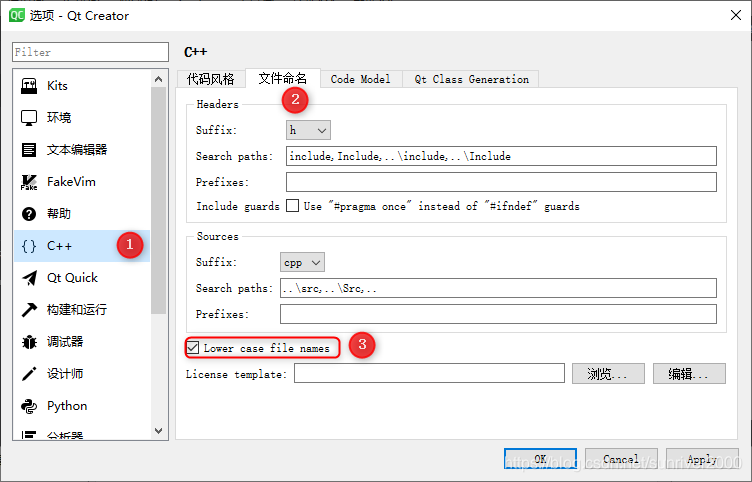Select the C++ curly braces icon
This screenshot has width=752, height=482.
tap(29, 246)
